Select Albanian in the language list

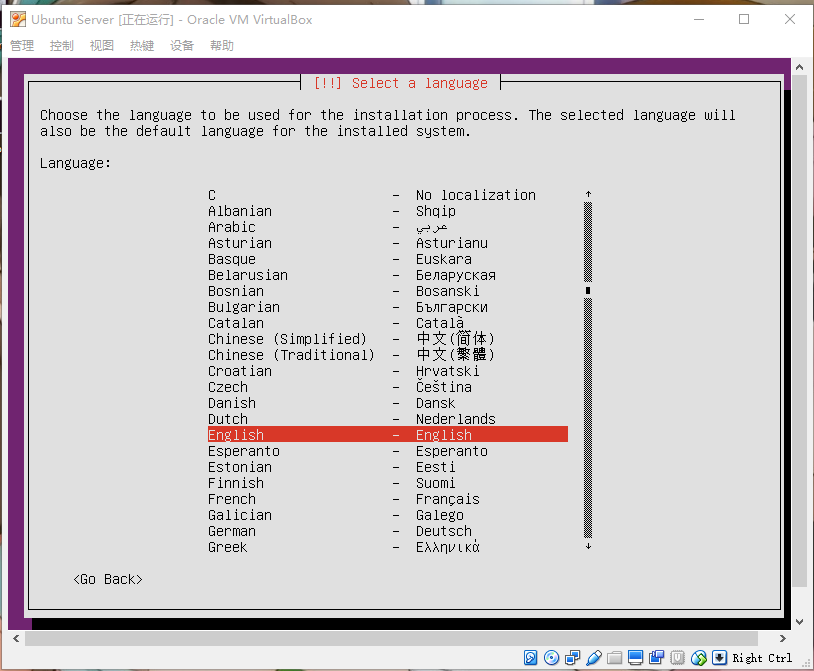pyautogui.click(x=388, y=211)
